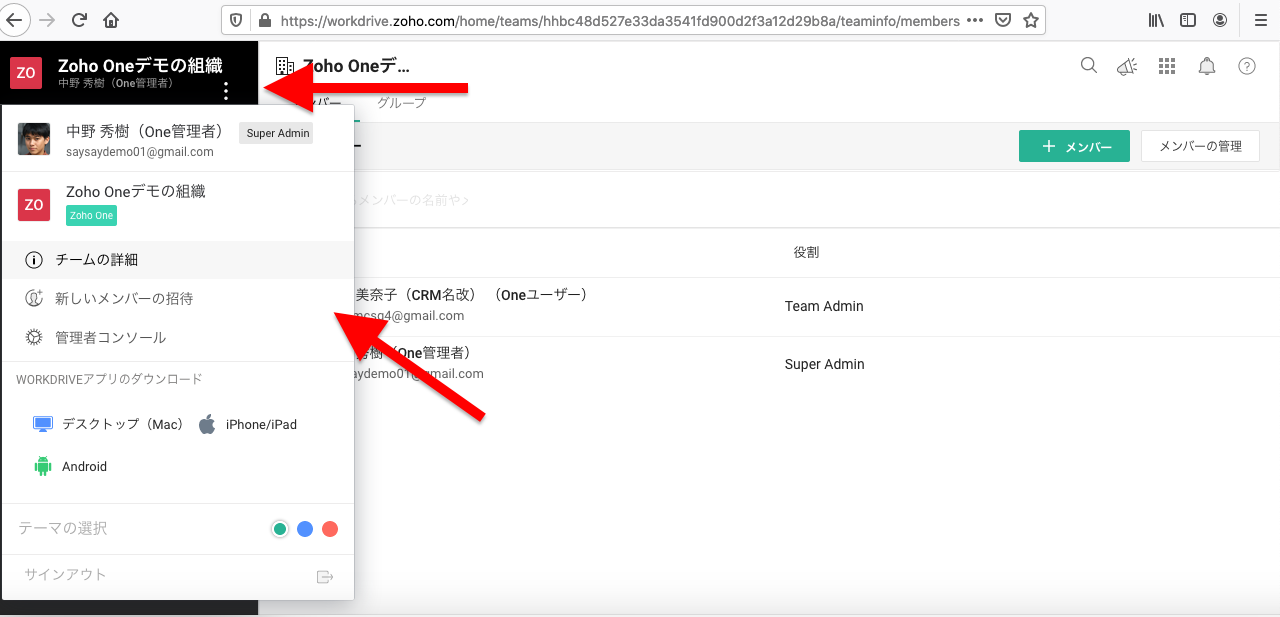1280x617 pixels.
Task: Click the 役割 column header
Action: 806,253
